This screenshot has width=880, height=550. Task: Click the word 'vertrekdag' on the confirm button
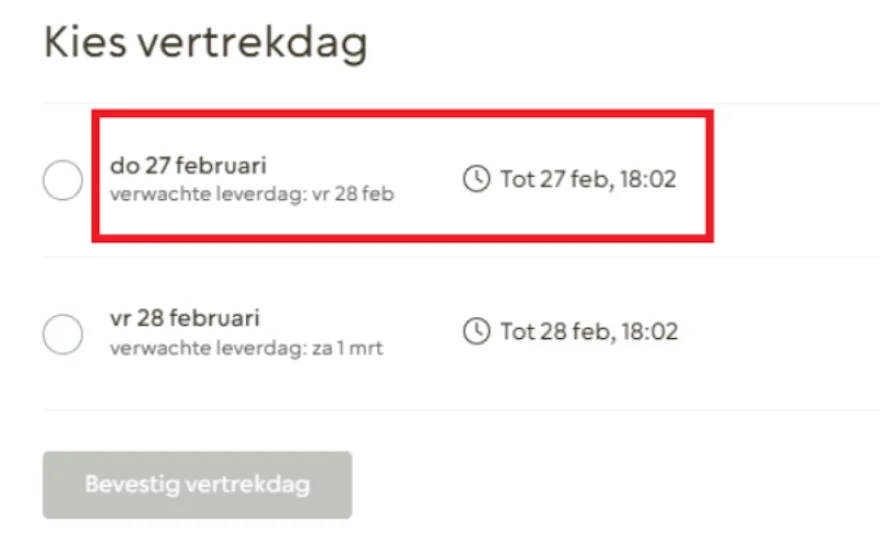click(248, 485)
